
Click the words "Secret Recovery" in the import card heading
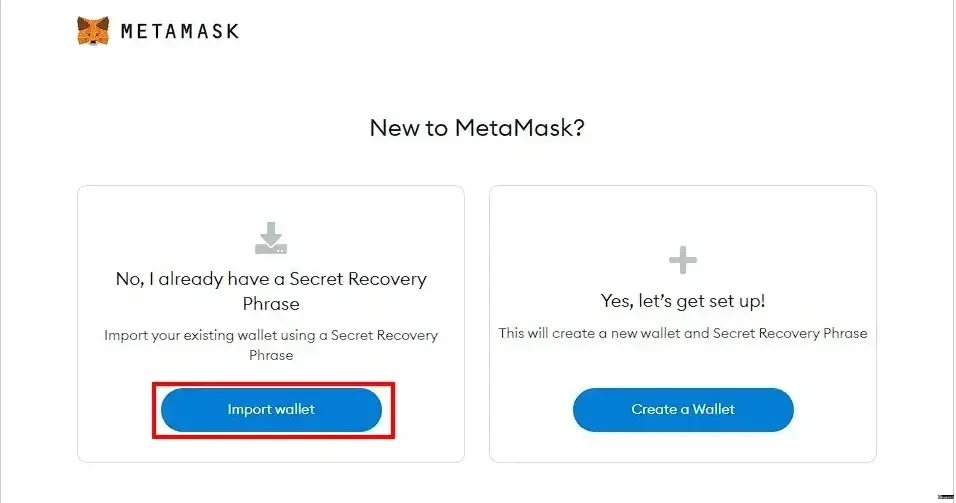click(358, 279)
